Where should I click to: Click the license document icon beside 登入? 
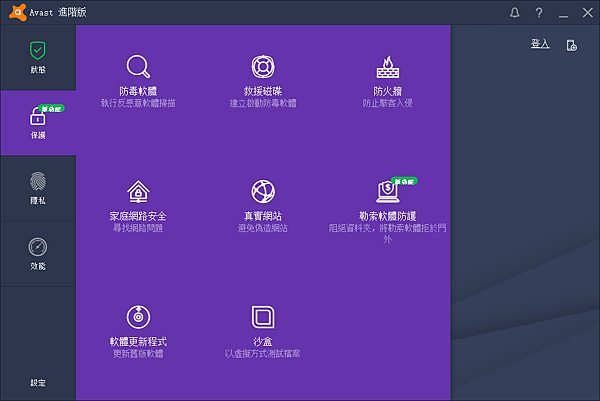572,45
